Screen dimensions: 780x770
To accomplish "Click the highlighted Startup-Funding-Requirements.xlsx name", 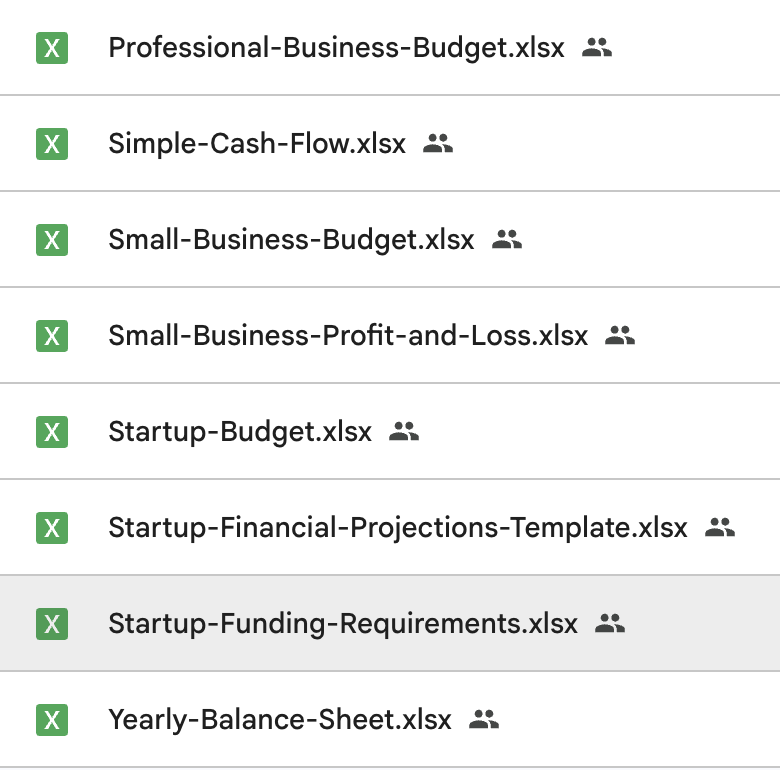I will 343,624.
